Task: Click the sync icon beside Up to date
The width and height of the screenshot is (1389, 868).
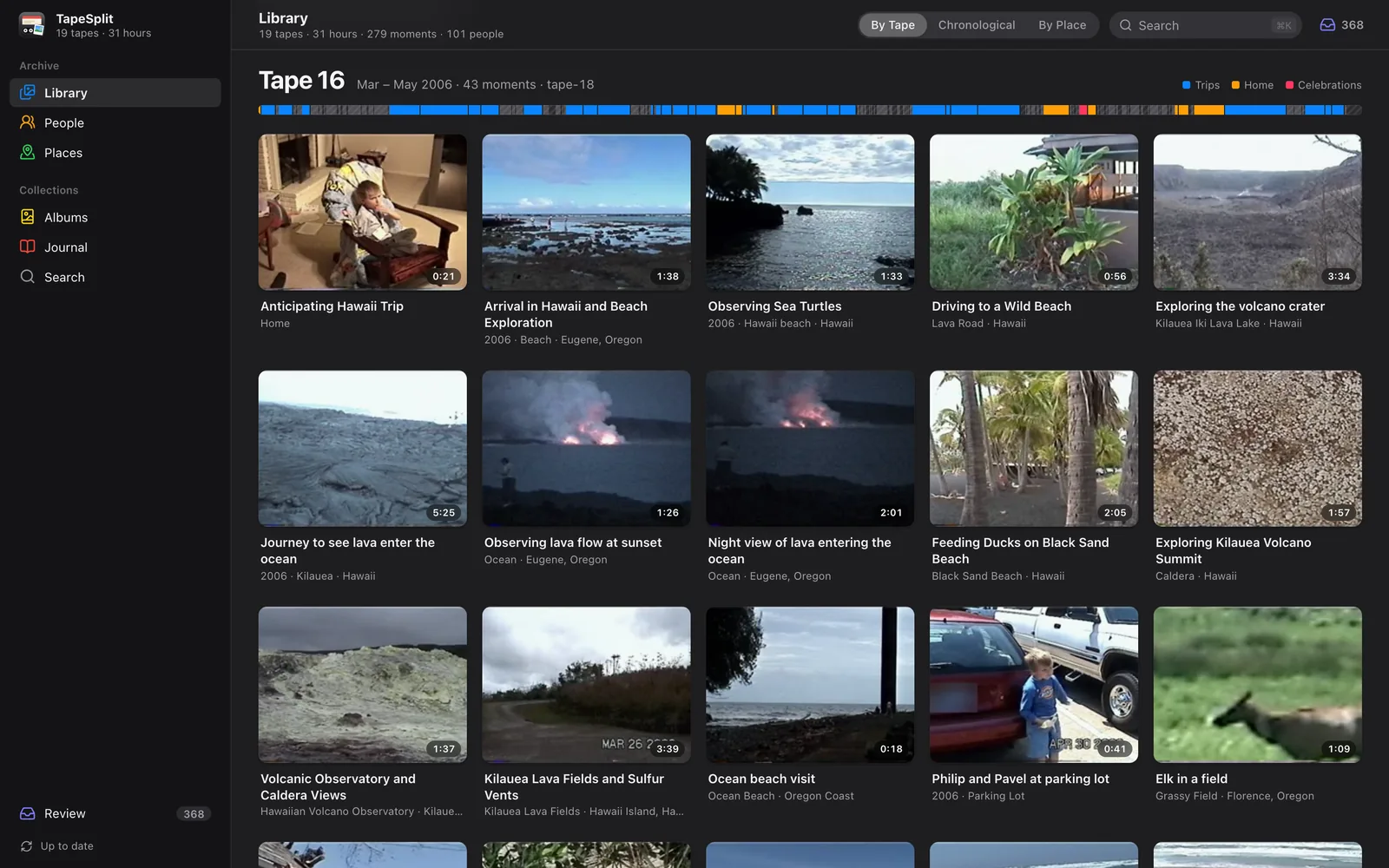Action: pyautogui.click(x=27, y=846)
